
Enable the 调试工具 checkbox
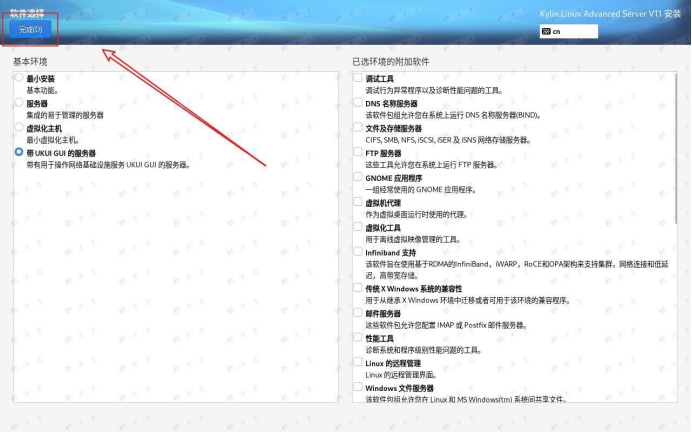358,78
